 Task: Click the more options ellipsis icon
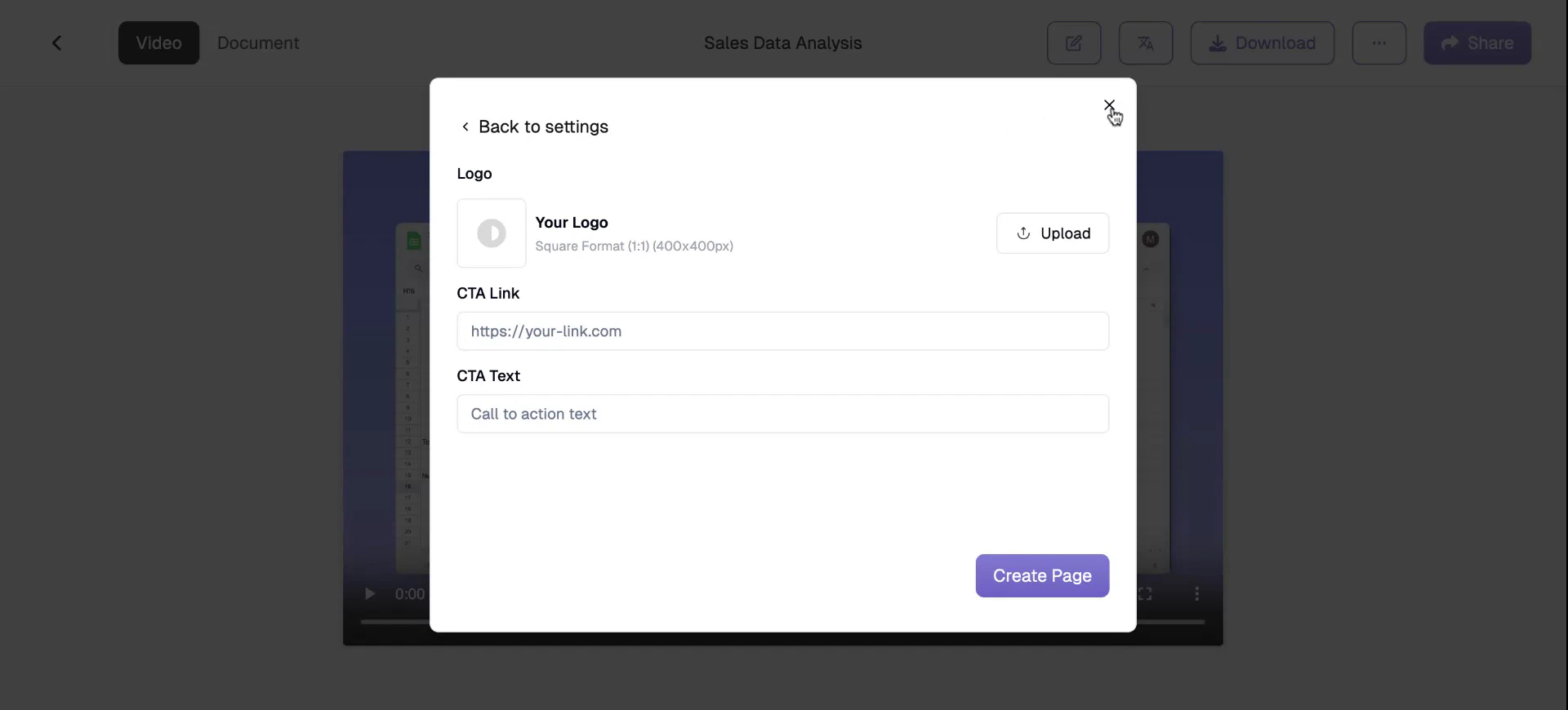(1379, 42)
